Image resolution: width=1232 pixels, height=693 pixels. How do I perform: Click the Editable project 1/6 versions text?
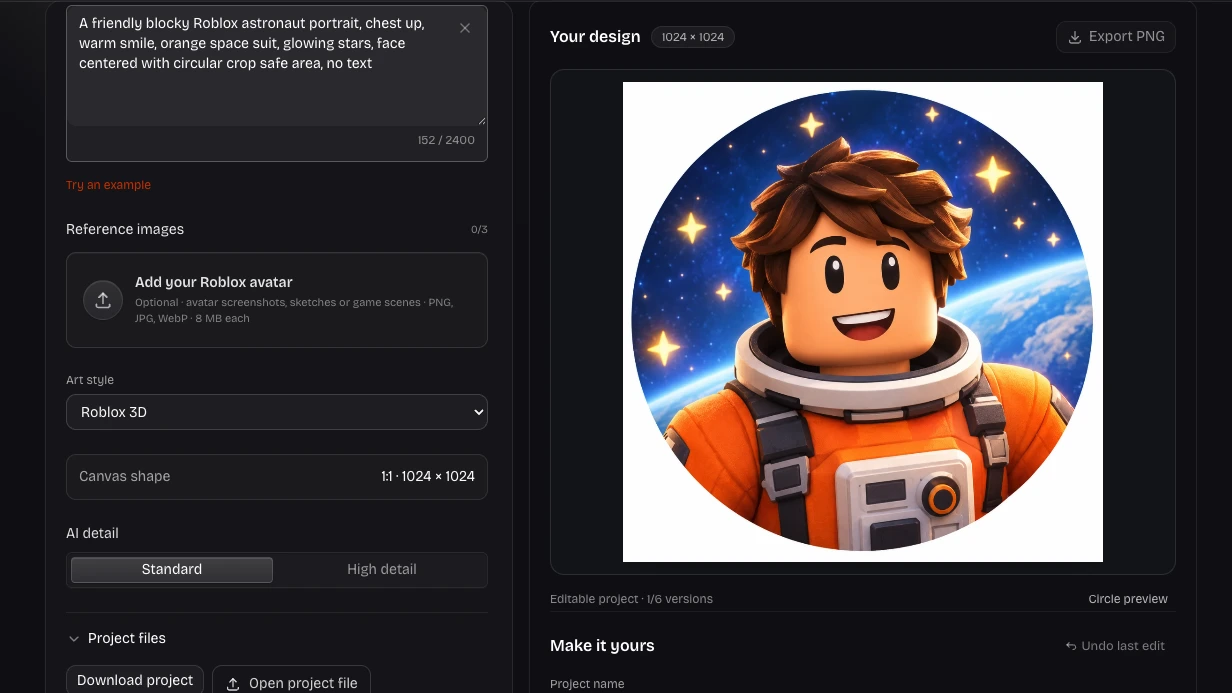(x=631, y=599)
